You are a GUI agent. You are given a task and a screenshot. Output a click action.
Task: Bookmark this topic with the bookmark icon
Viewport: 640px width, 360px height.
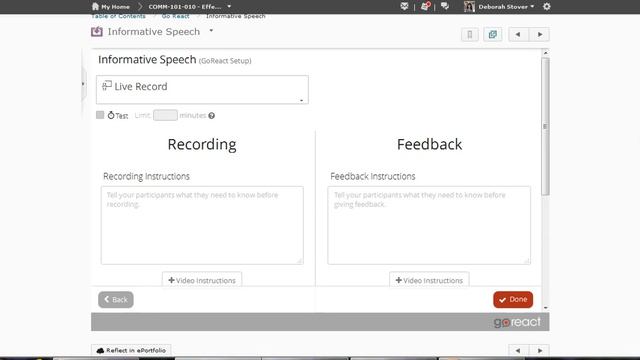[470, 34]
